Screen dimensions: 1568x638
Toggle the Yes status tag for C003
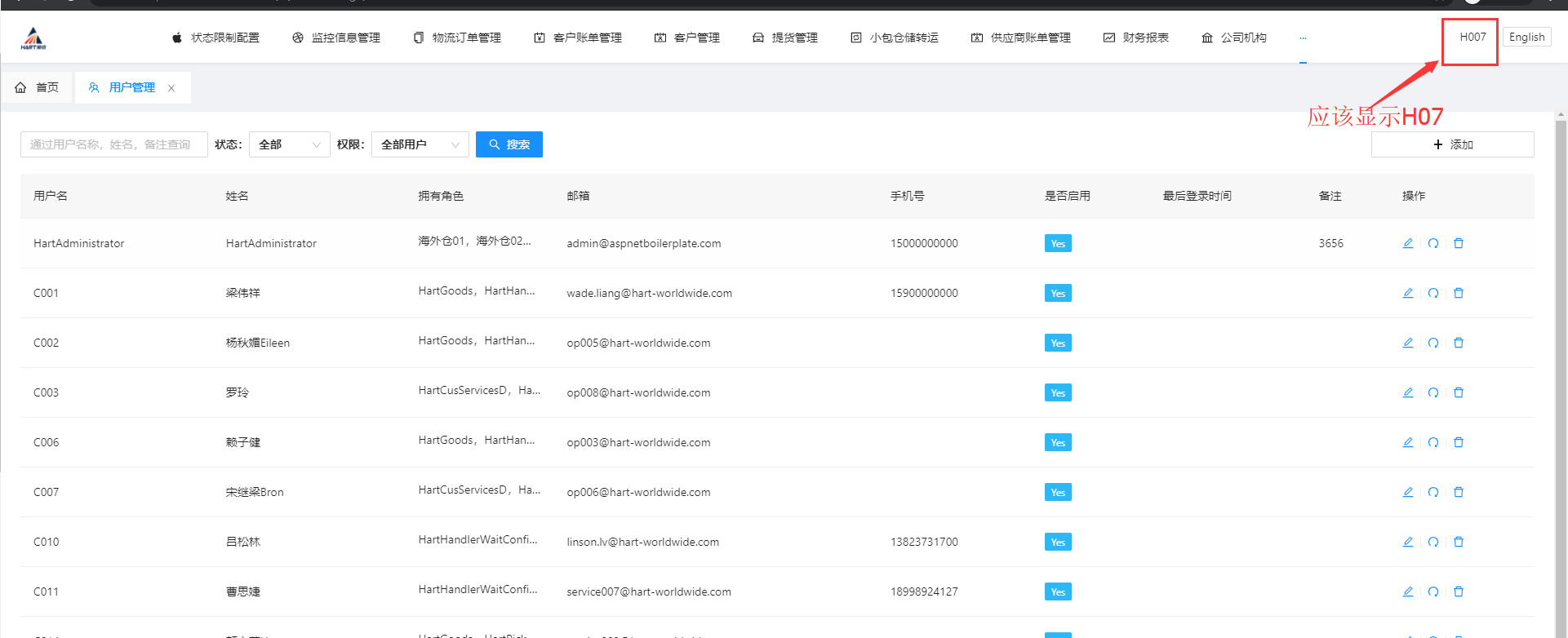[x=1058, y=392]
